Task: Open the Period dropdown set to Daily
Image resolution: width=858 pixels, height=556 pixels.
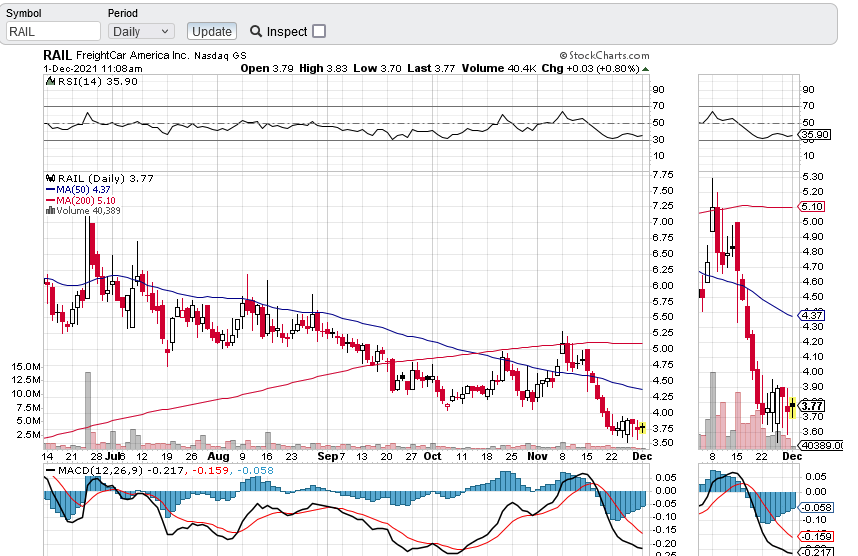Action: click(x=140, y=31)
